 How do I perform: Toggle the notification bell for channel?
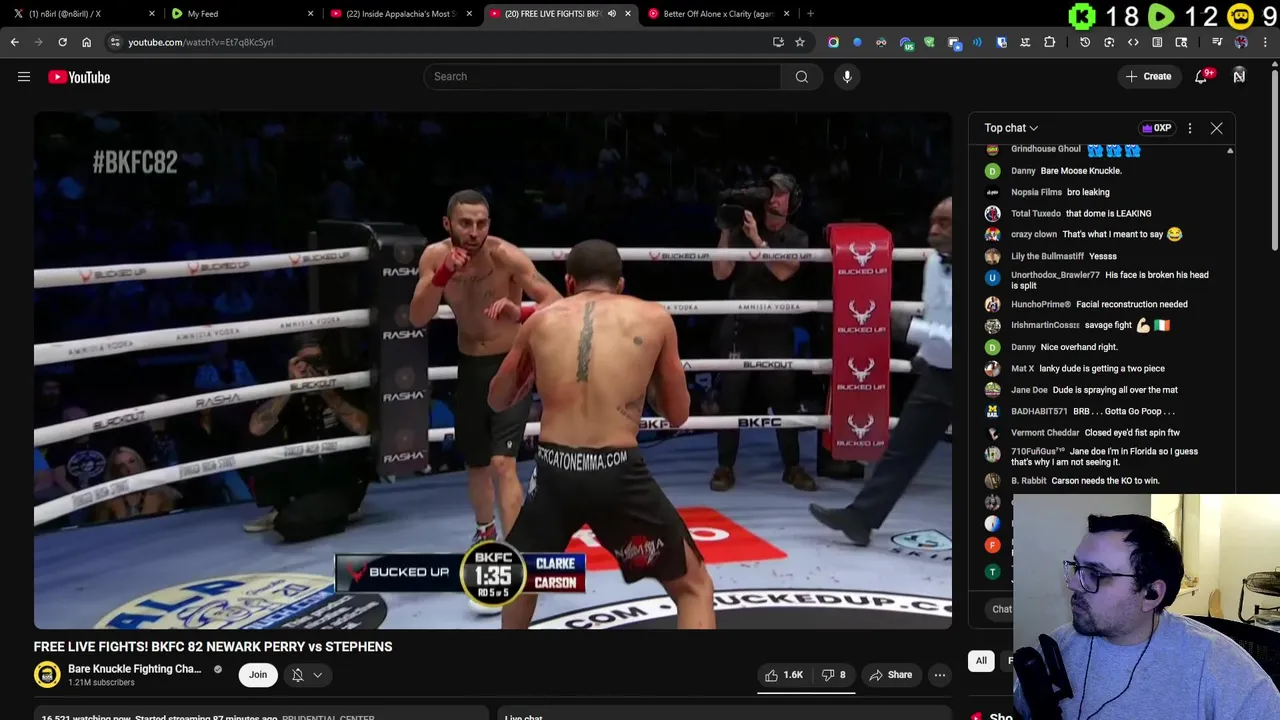tap(297, 675)
